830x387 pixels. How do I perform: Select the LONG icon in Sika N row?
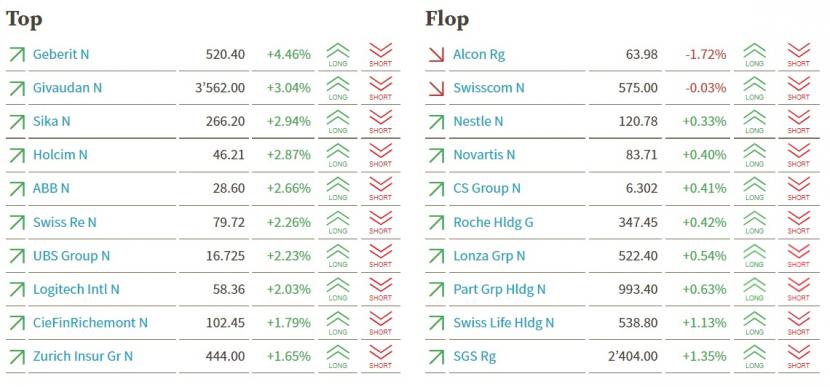click(x=338, y=121)
